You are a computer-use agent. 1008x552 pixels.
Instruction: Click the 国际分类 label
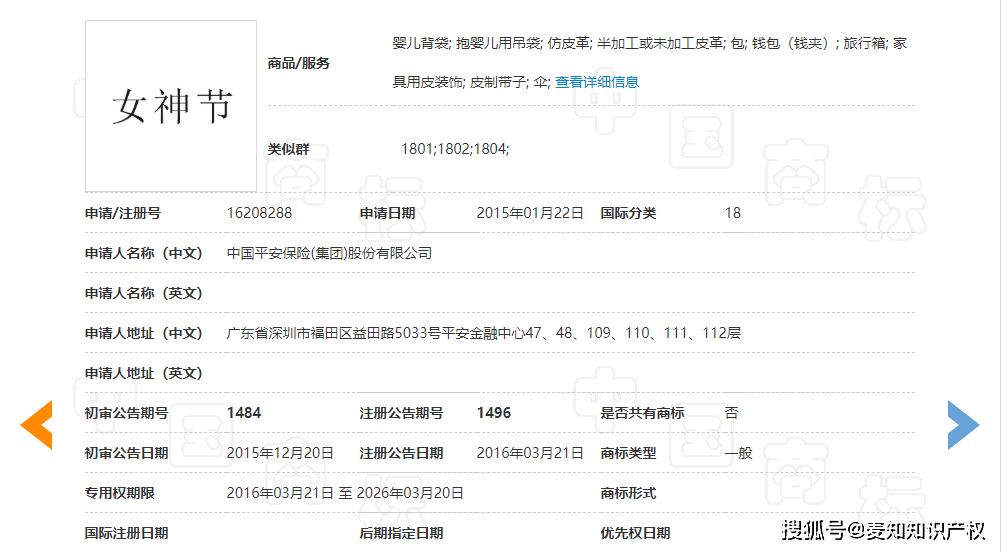tap(628, 213)
